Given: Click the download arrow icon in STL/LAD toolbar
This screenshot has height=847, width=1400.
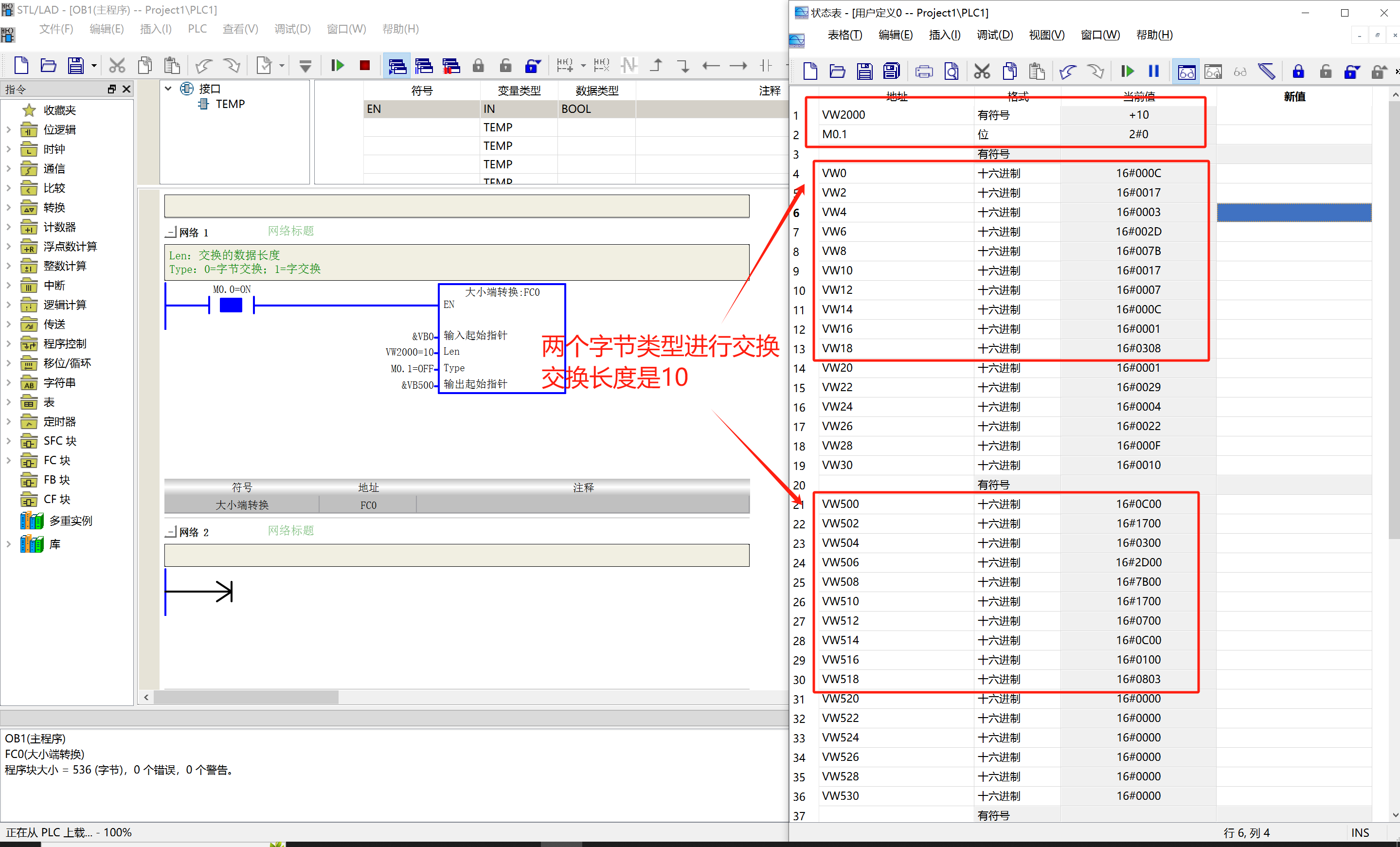Looking at the screenshot, I should [305, 66].
